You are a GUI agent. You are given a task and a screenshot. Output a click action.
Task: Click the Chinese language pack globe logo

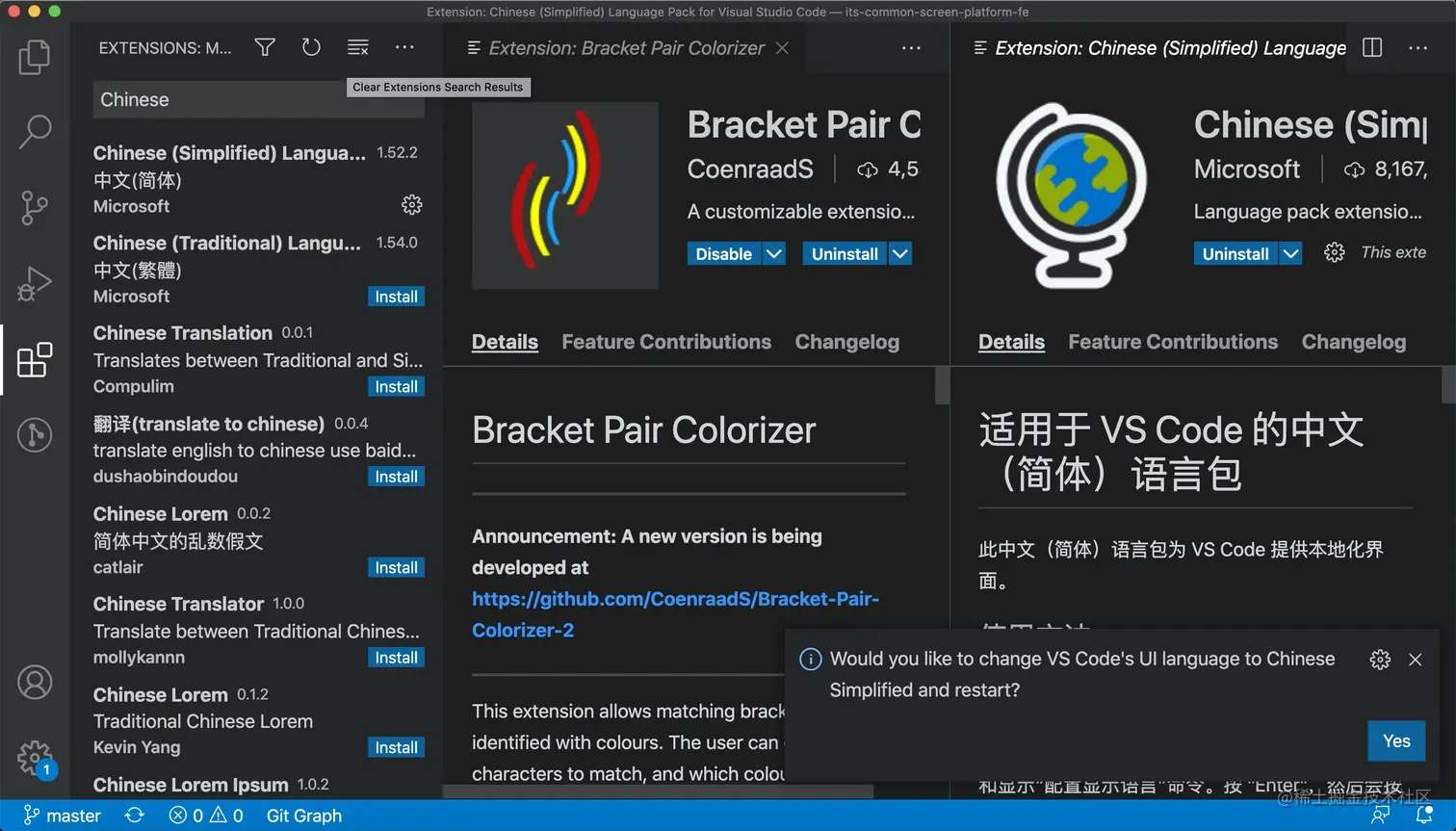pos(1072,195)
